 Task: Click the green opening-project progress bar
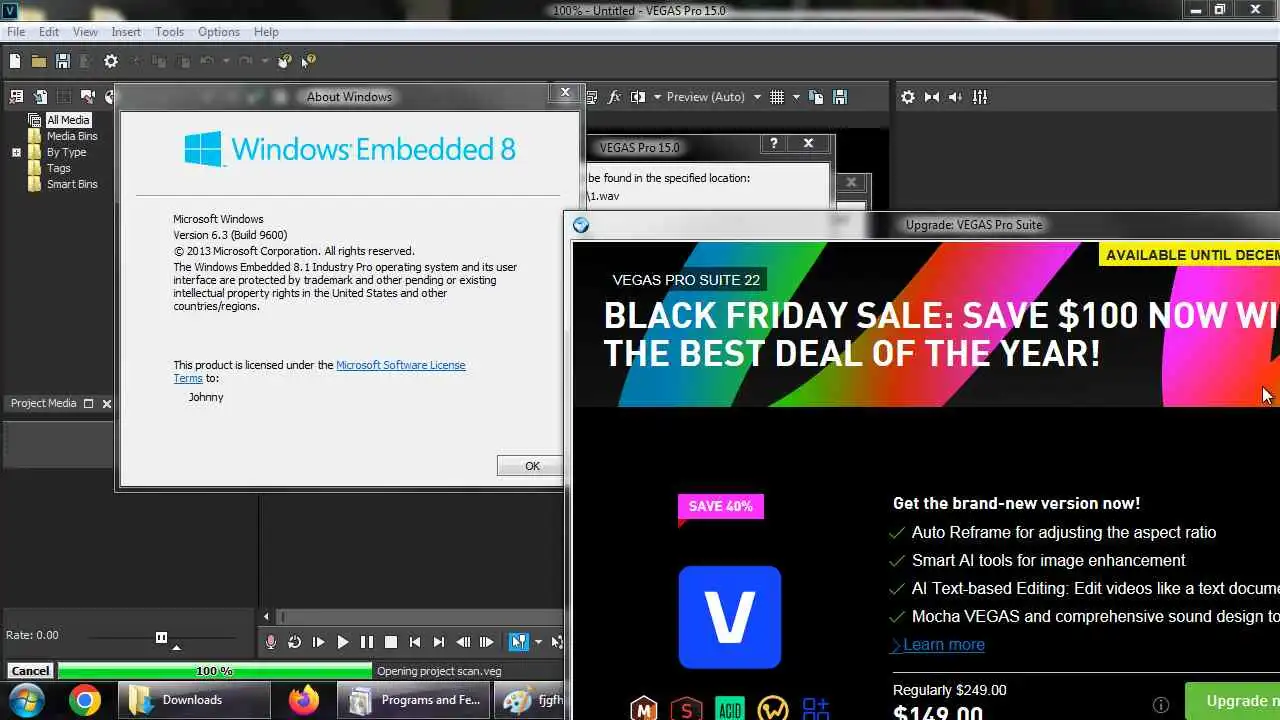coord(215,671)
